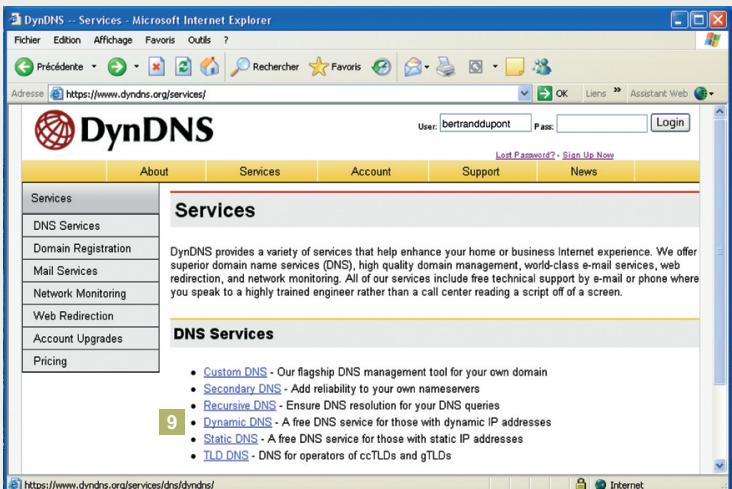
Task: Open the Account navigation tab
Action: point(371,171)
